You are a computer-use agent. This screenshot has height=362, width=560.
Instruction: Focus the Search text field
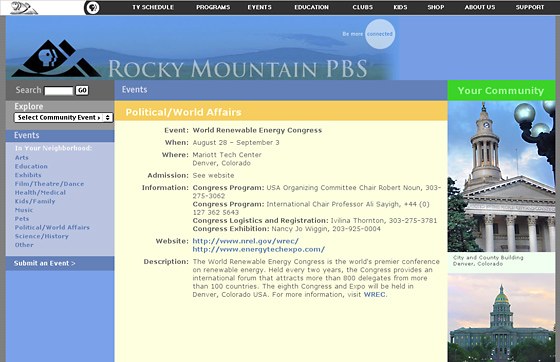click(59, 91)
